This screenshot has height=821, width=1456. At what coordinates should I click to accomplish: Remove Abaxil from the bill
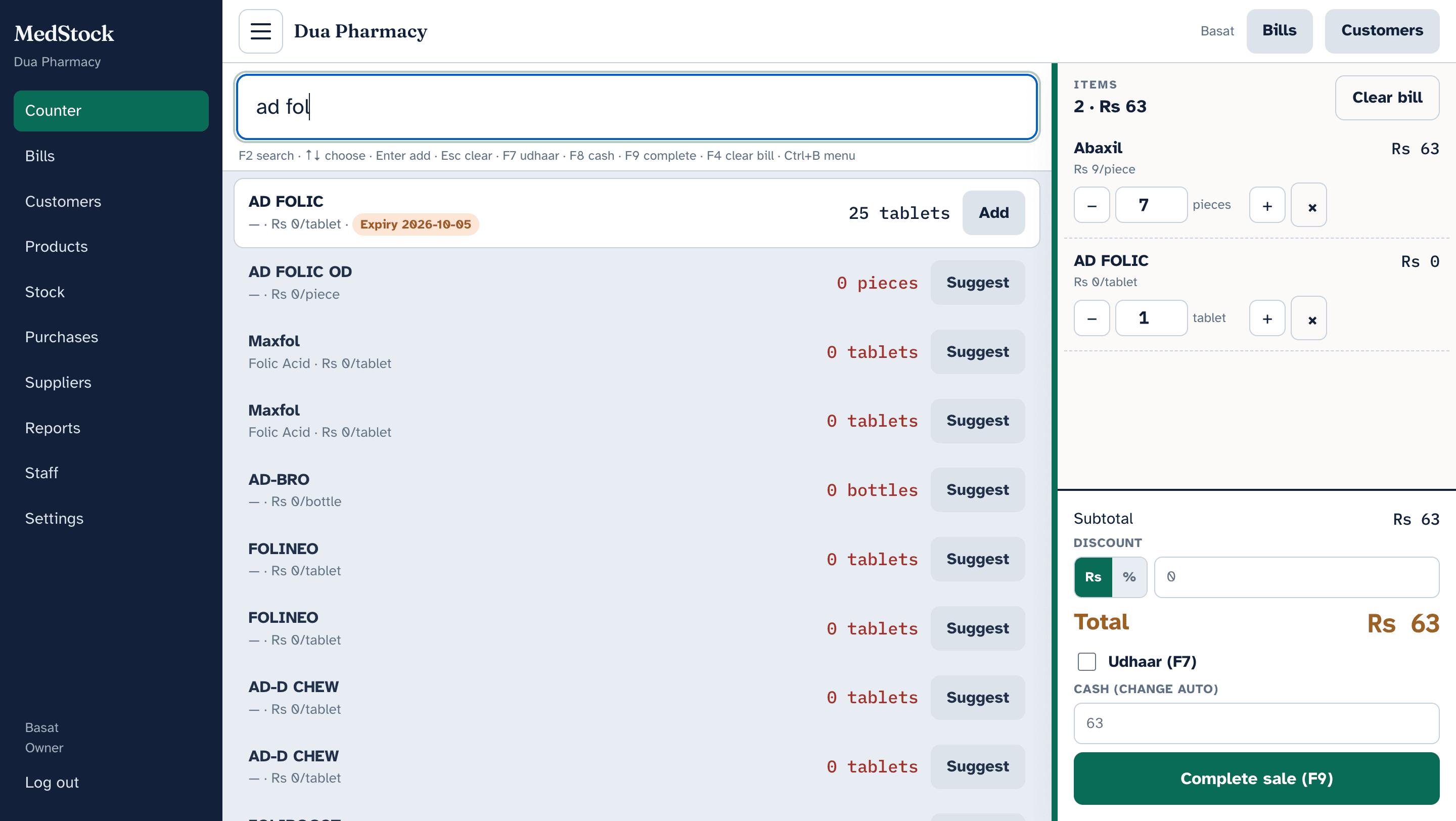(x=1308, y=205)
